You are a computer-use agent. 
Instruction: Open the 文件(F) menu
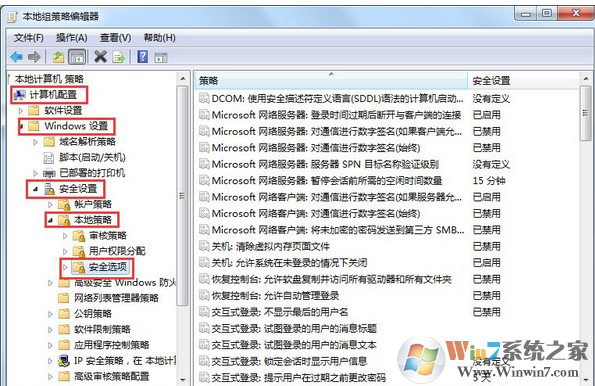click(28, 38)
